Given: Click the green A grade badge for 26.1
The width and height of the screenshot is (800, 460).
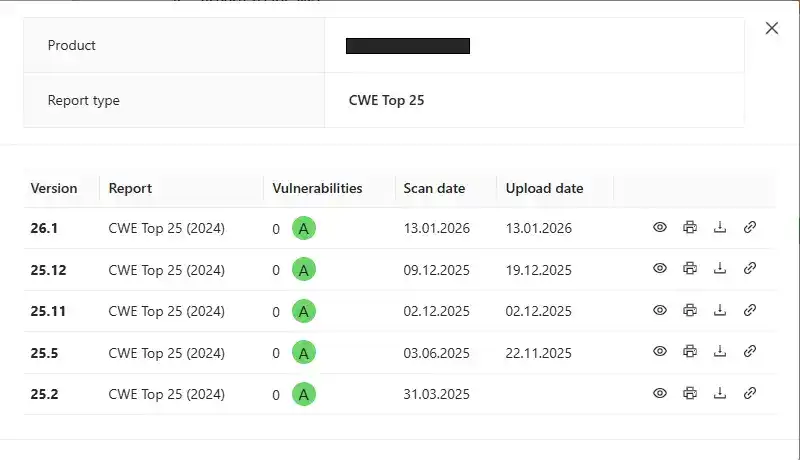Looking at the screenshot, I should [x=304, y=228].
